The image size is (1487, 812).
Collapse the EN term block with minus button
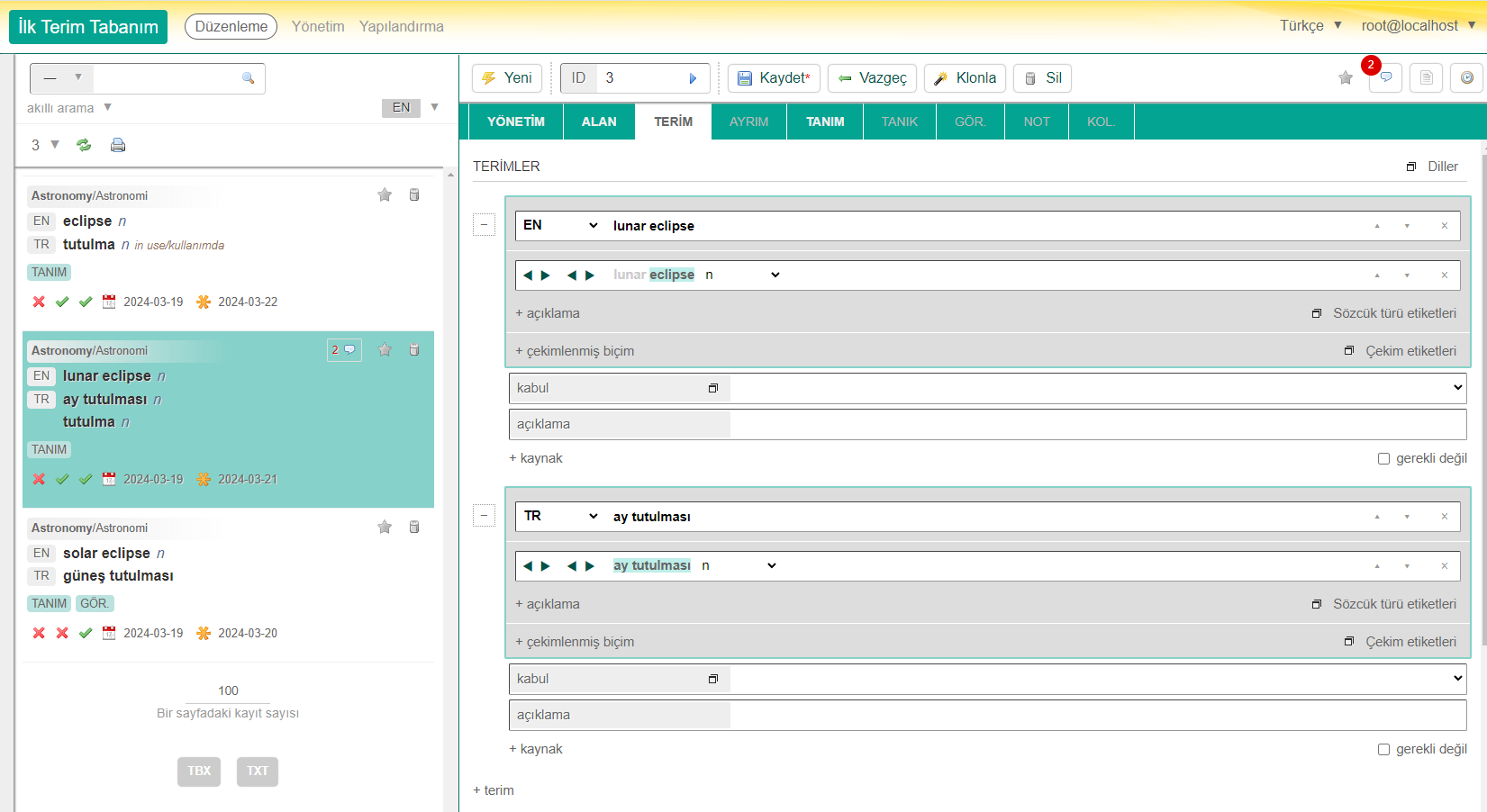485,225
